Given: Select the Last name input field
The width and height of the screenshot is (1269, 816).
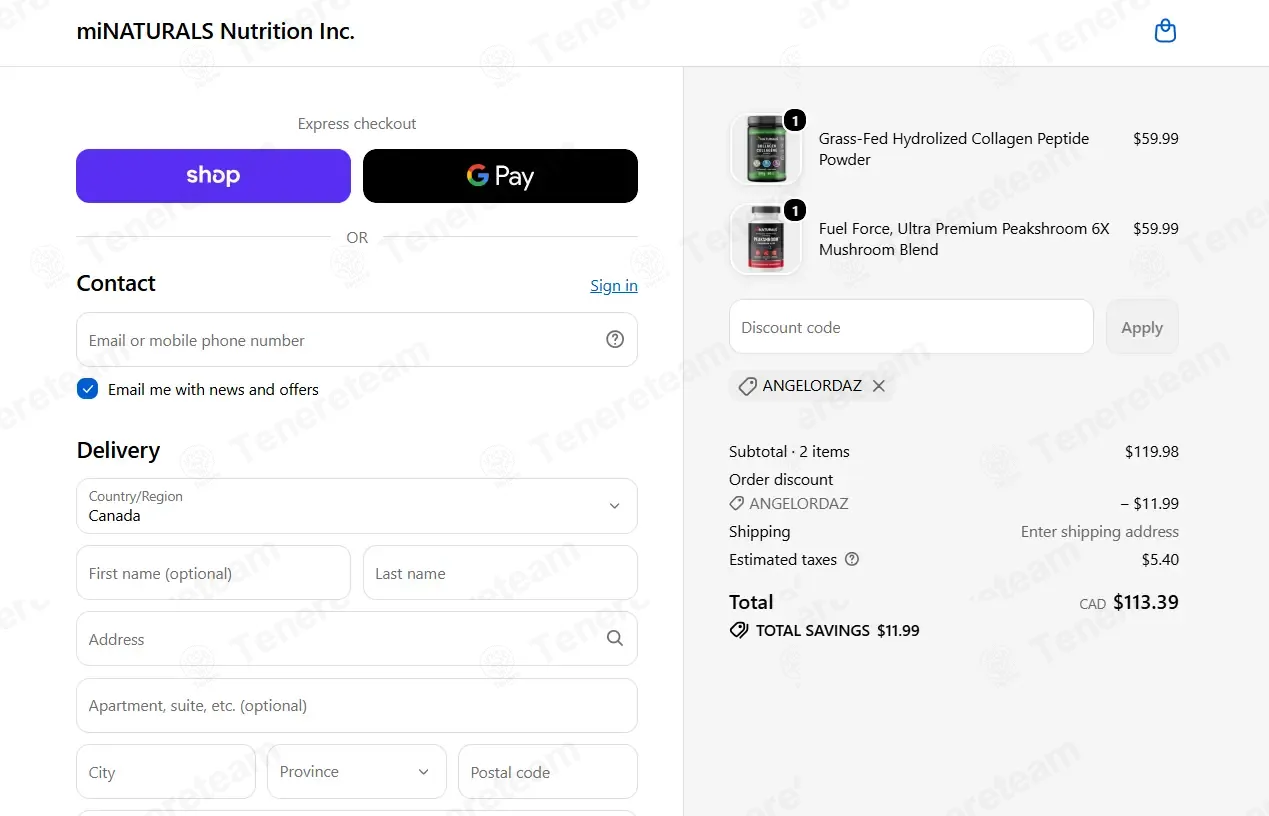Looking at the screenshot, I should [x=500, y=573].
